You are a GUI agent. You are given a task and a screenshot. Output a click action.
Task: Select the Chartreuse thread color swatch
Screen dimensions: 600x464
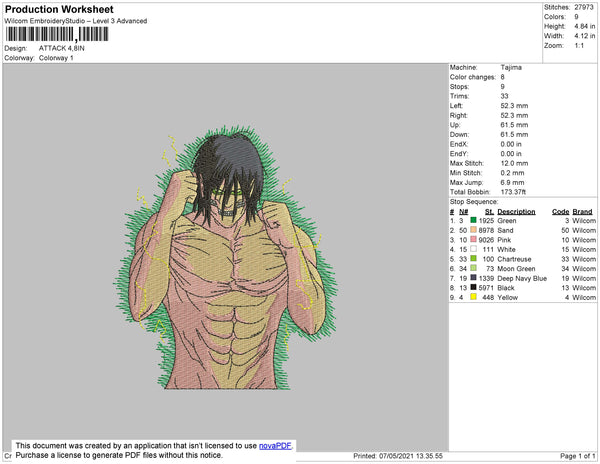coord(473,258)
